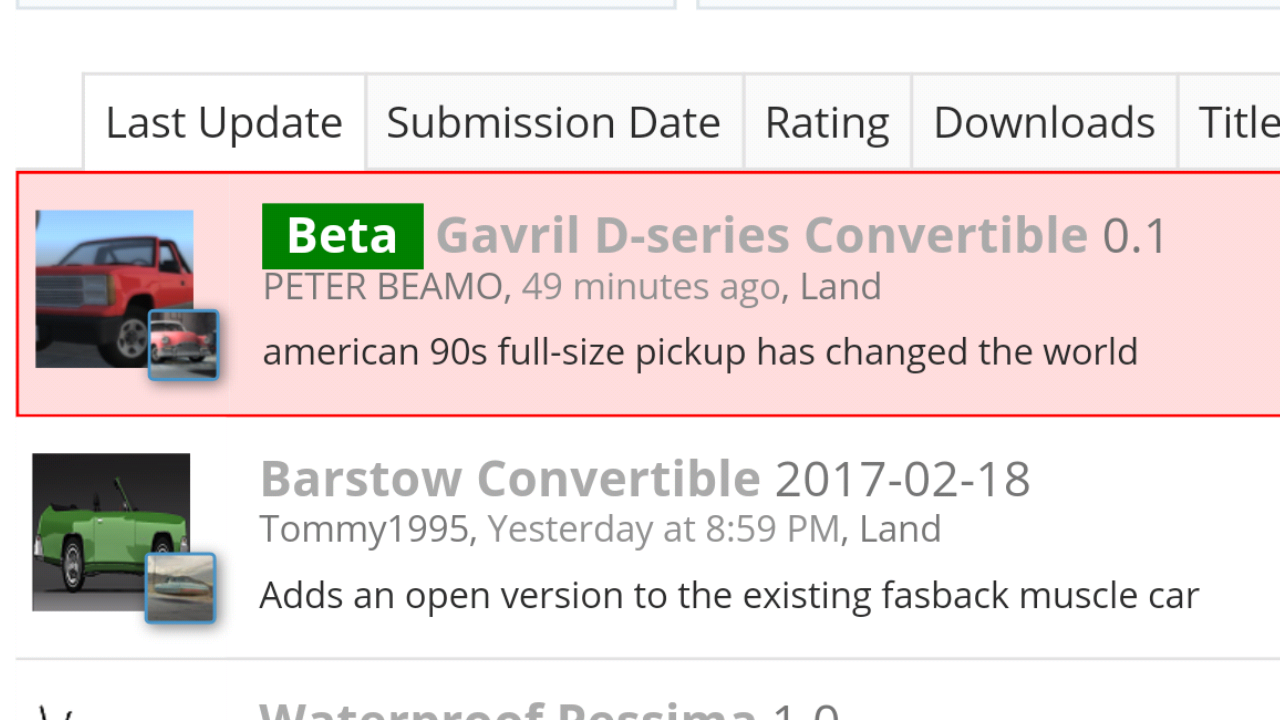Select the Last Update sort tab

[224, 122]
